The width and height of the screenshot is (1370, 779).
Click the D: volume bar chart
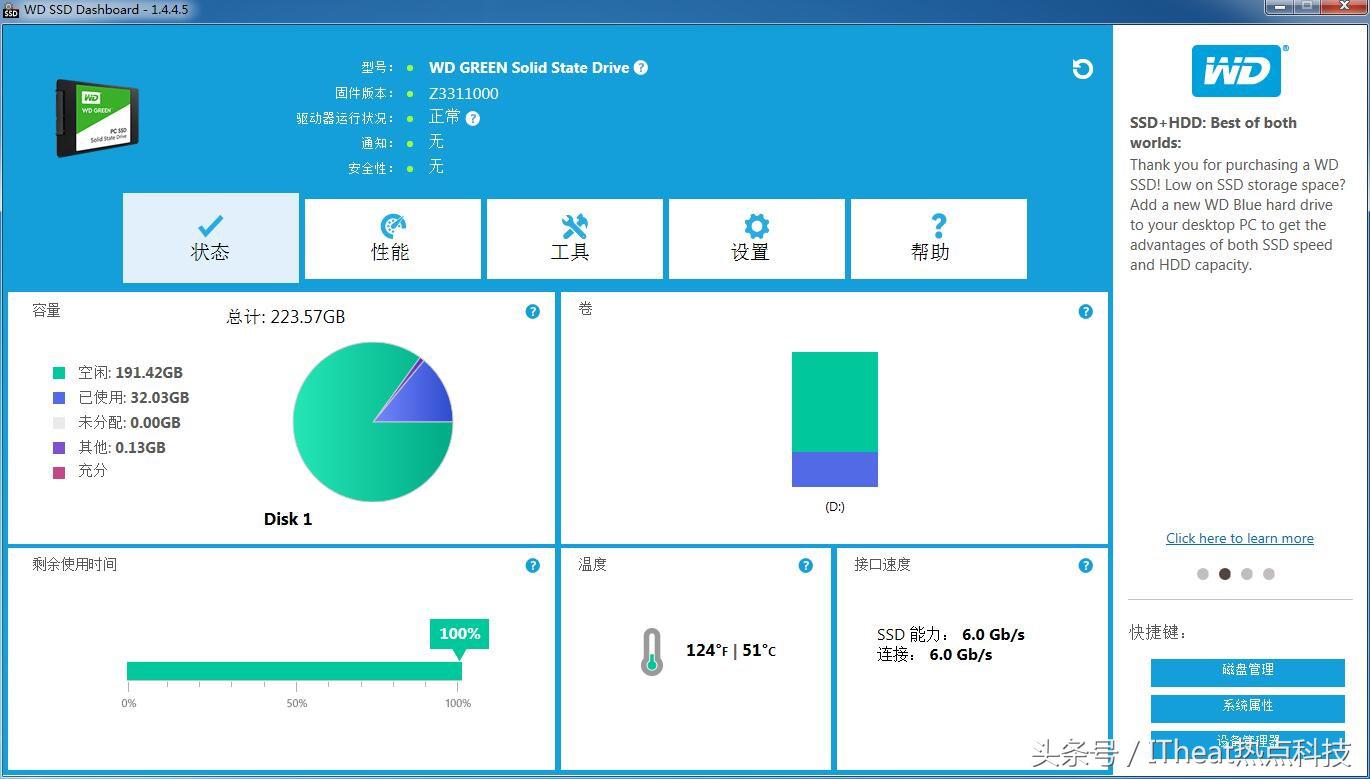(x=834, y=418)
